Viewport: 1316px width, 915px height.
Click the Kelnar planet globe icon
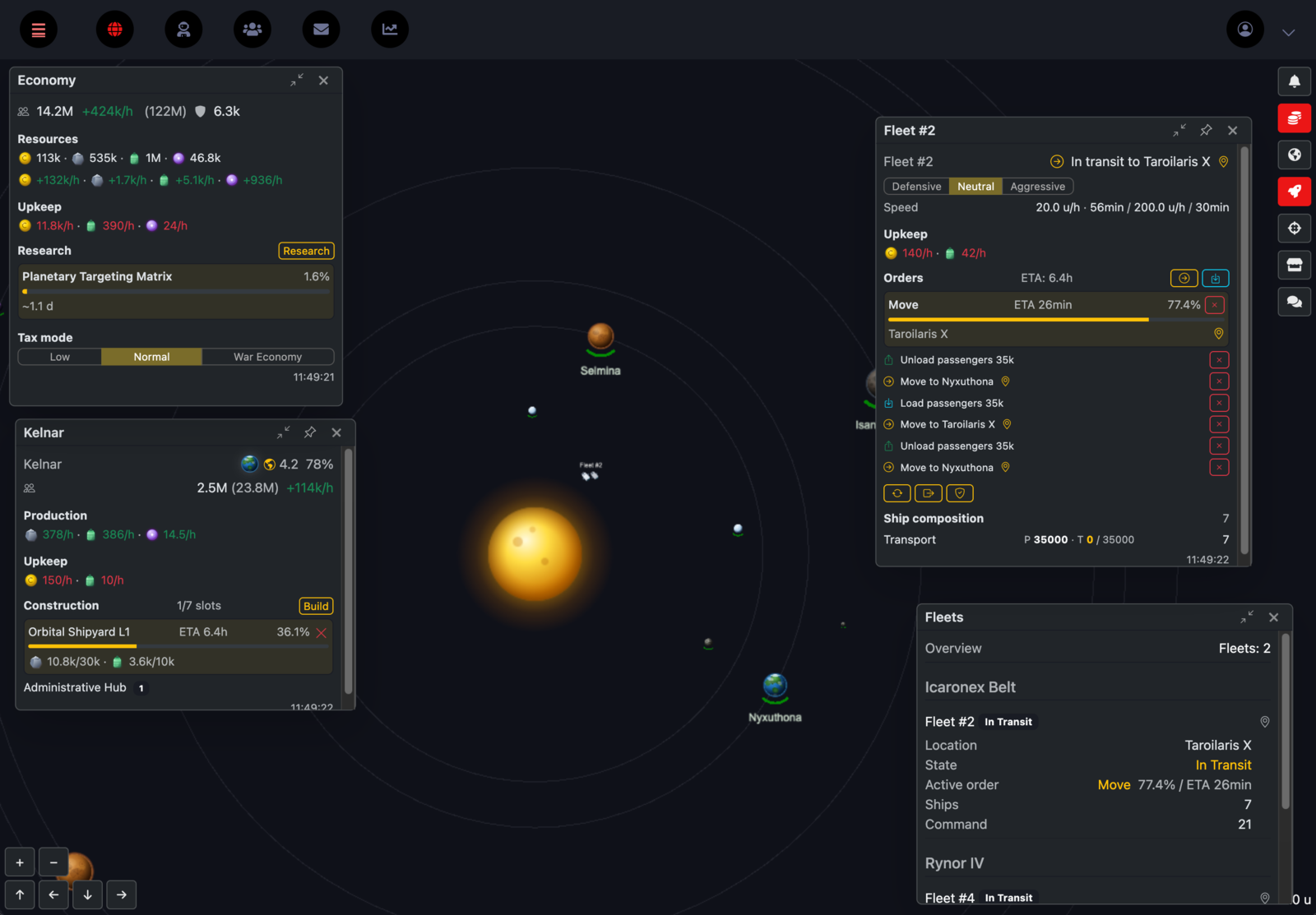(x=249, y=464)
